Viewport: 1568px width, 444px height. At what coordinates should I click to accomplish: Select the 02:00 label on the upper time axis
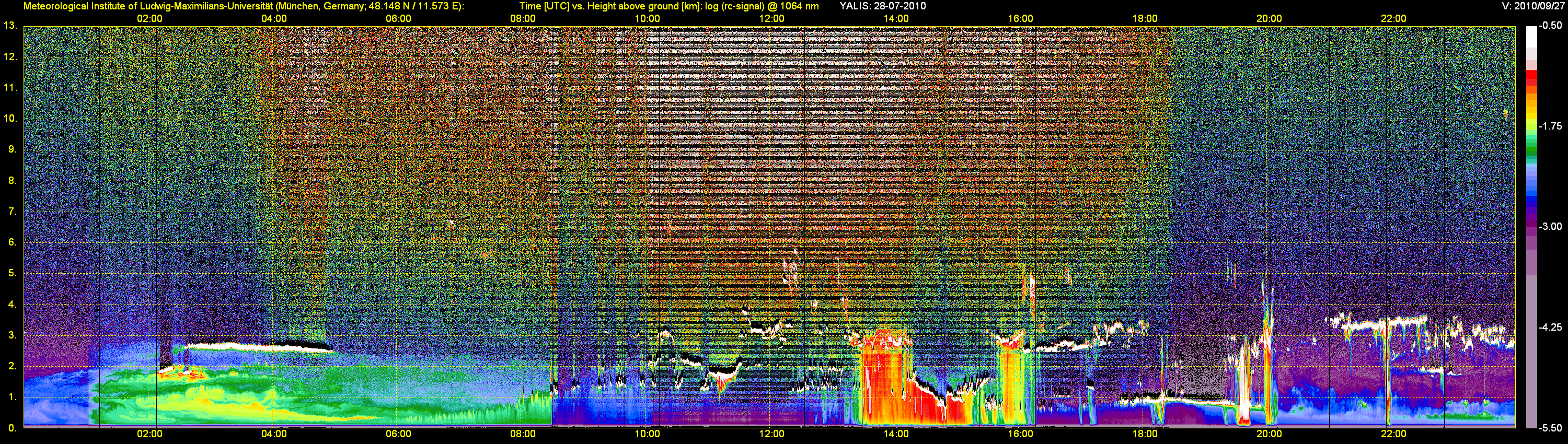(x=149, y=19)
